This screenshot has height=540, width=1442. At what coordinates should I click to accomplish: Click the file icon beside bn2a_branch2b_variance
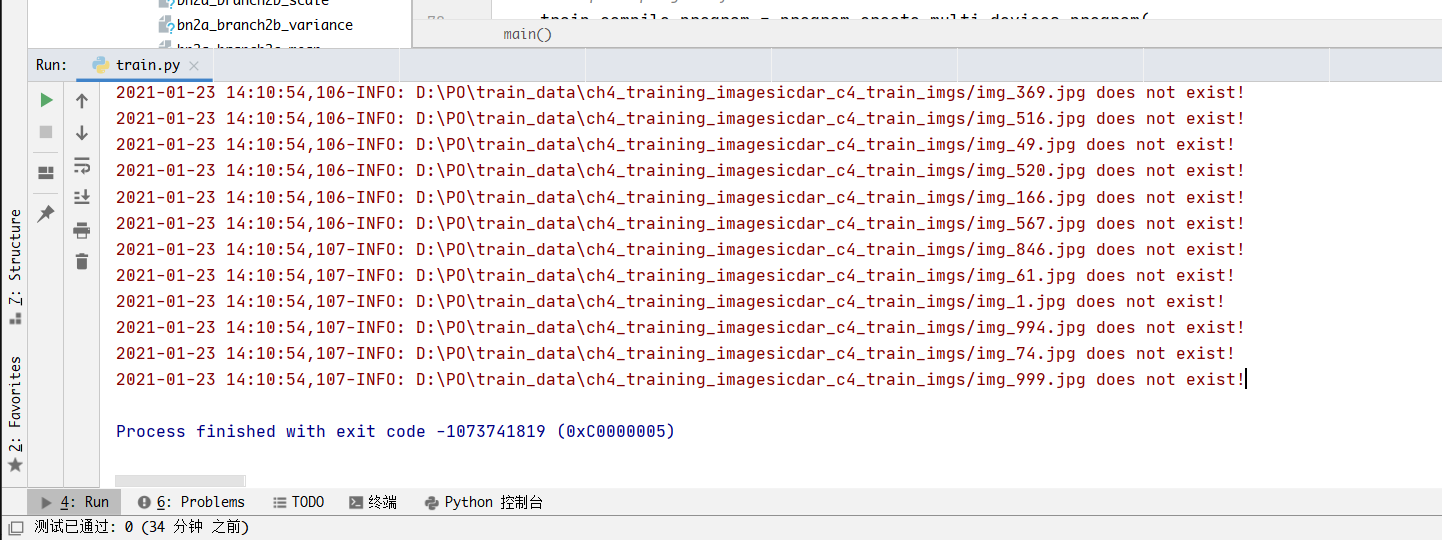[167, 25]
